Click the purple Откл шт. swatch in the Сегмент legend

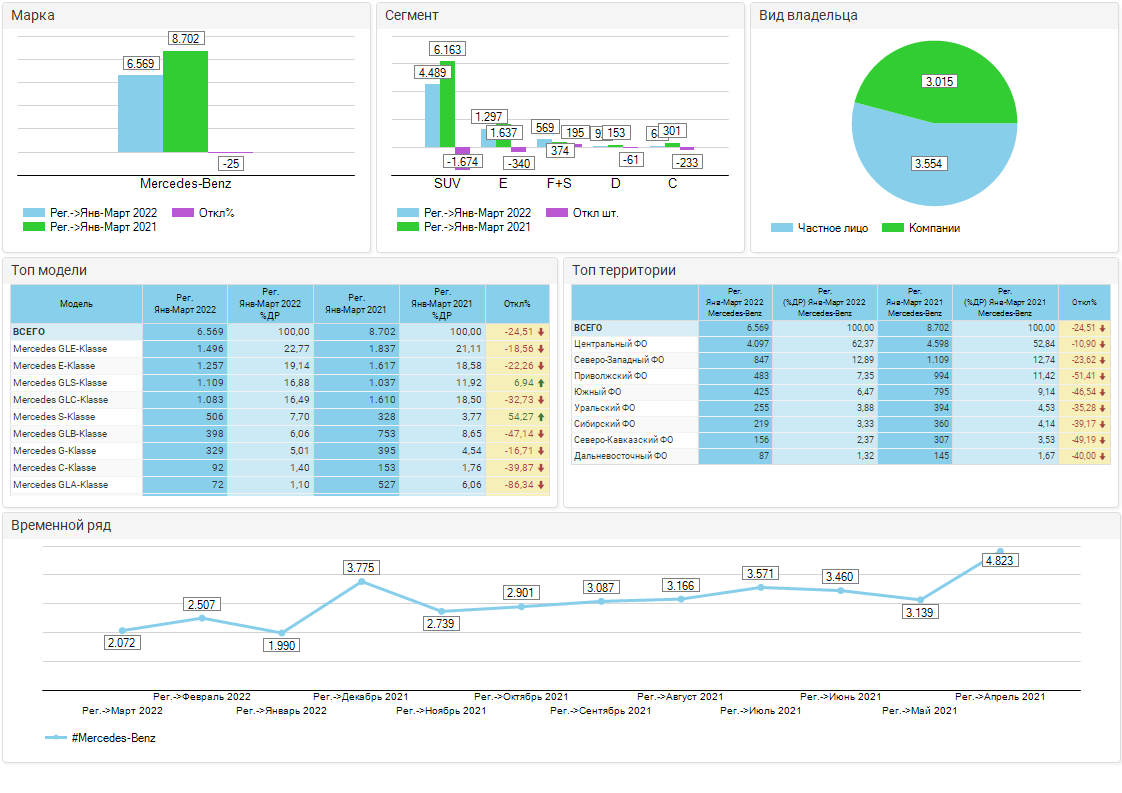pyautogui.click(x=558, y=213)
